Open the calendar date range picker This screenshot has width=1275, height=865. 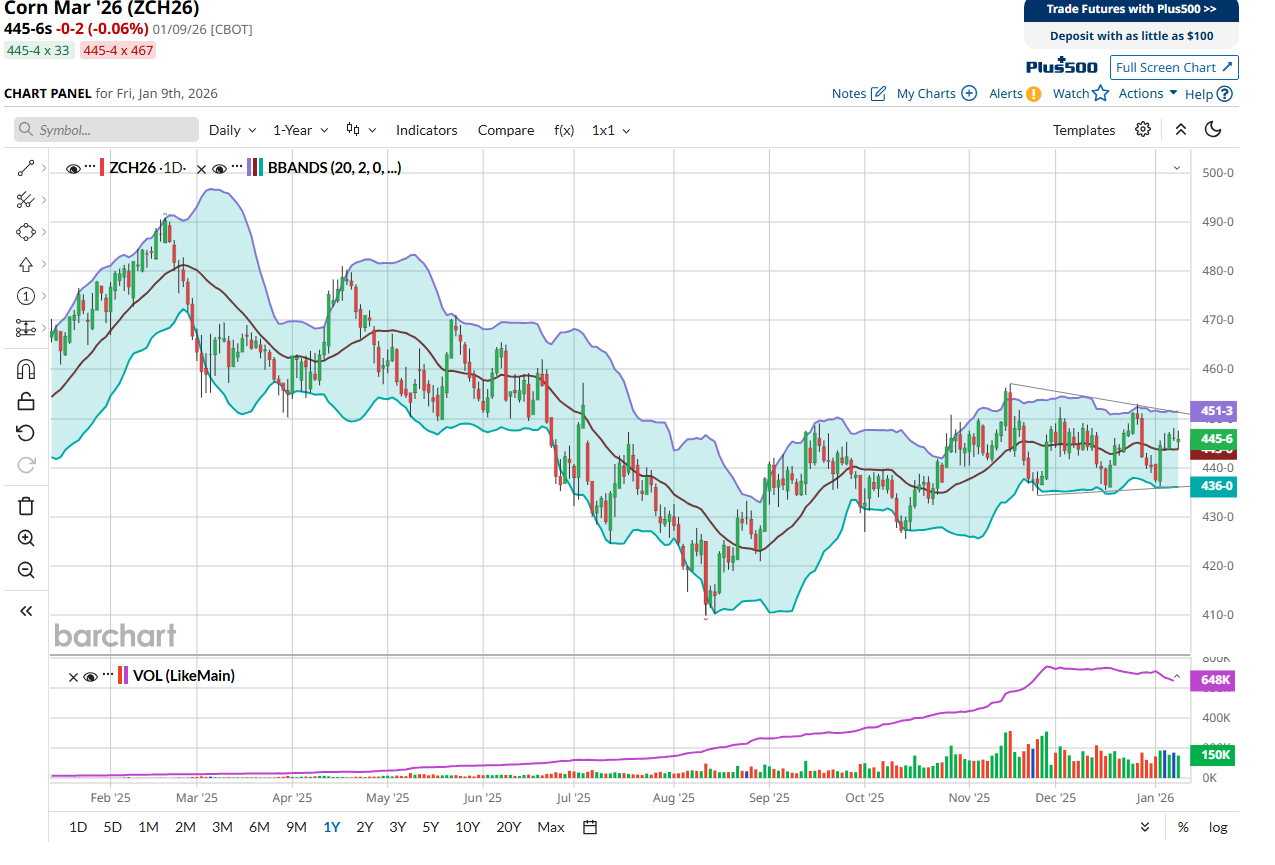tap(590, 827)
